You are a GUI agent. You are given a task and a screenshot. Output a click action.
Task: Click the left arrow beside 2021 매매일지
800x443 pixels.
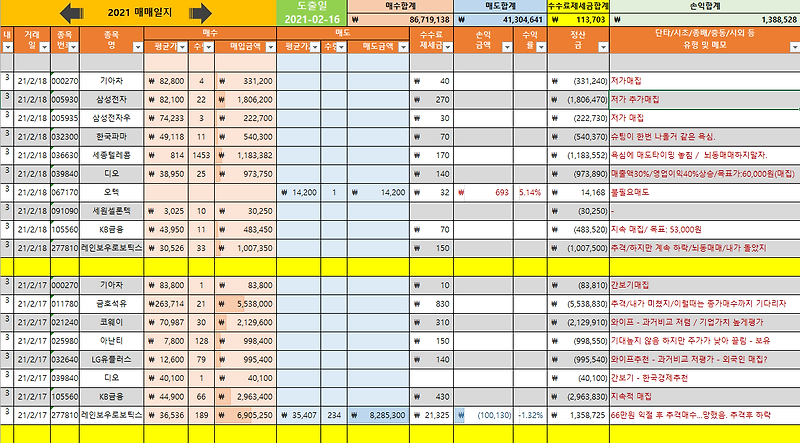tap(72, 13)
